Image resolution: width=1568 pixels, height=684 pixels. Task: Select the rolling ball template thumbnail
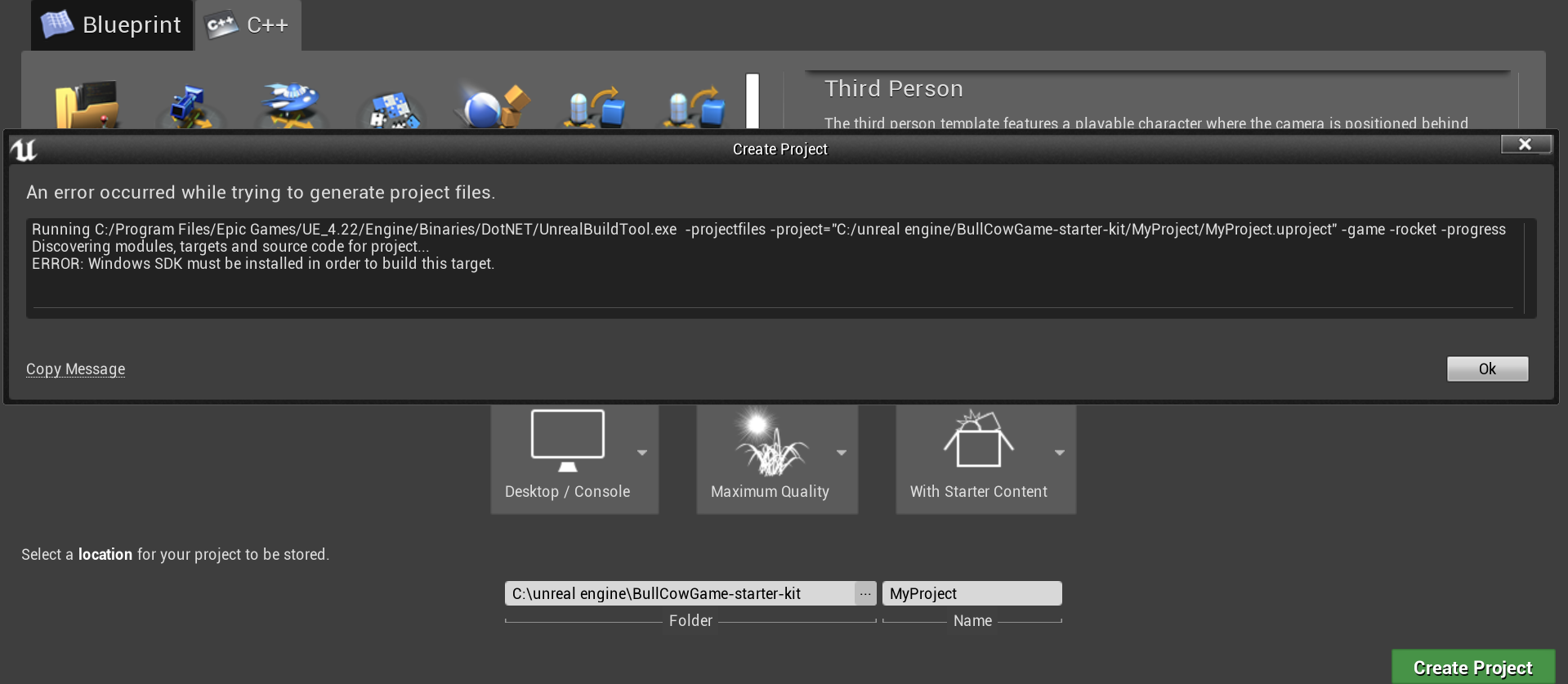pyautogui.click(x=494, y=105)
